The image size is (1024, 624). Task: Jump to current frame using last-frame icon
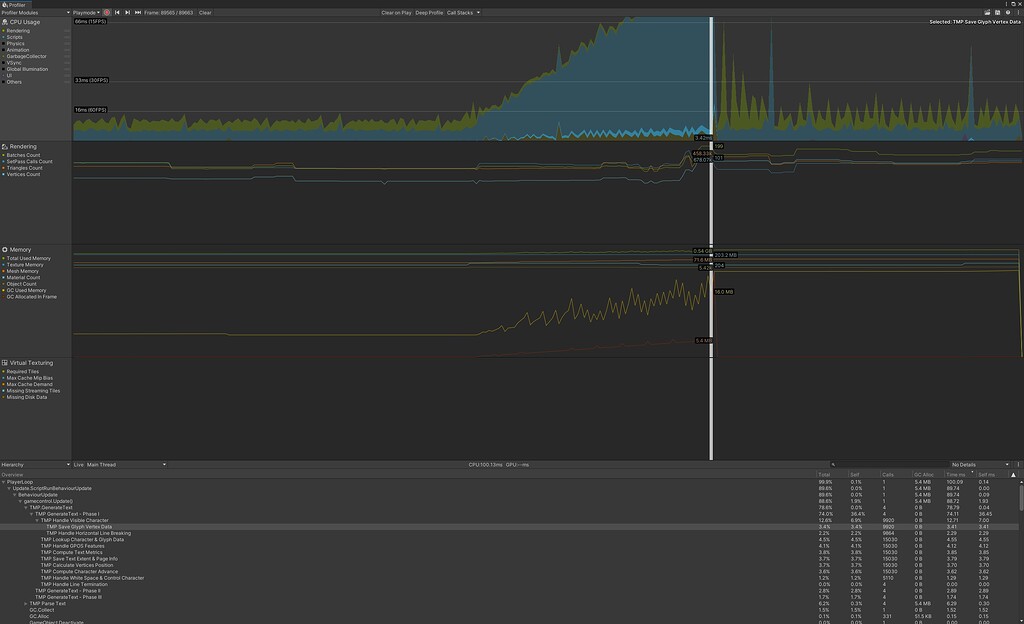pyautogui.click(x=139, y=13)
